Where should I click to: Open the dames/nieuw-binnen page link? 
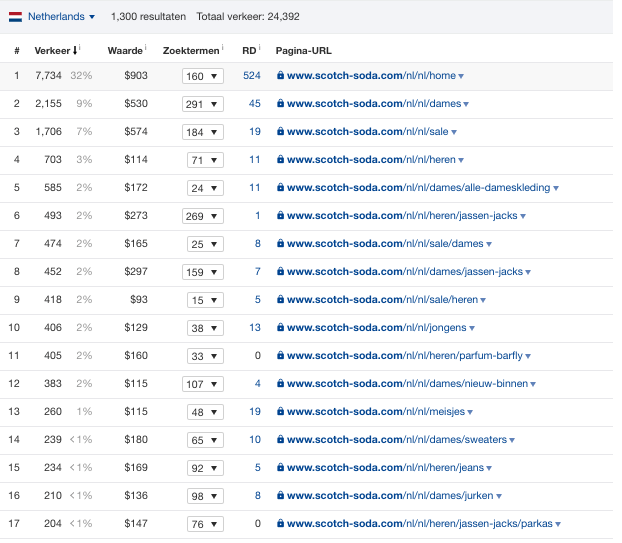coord(407,384)
